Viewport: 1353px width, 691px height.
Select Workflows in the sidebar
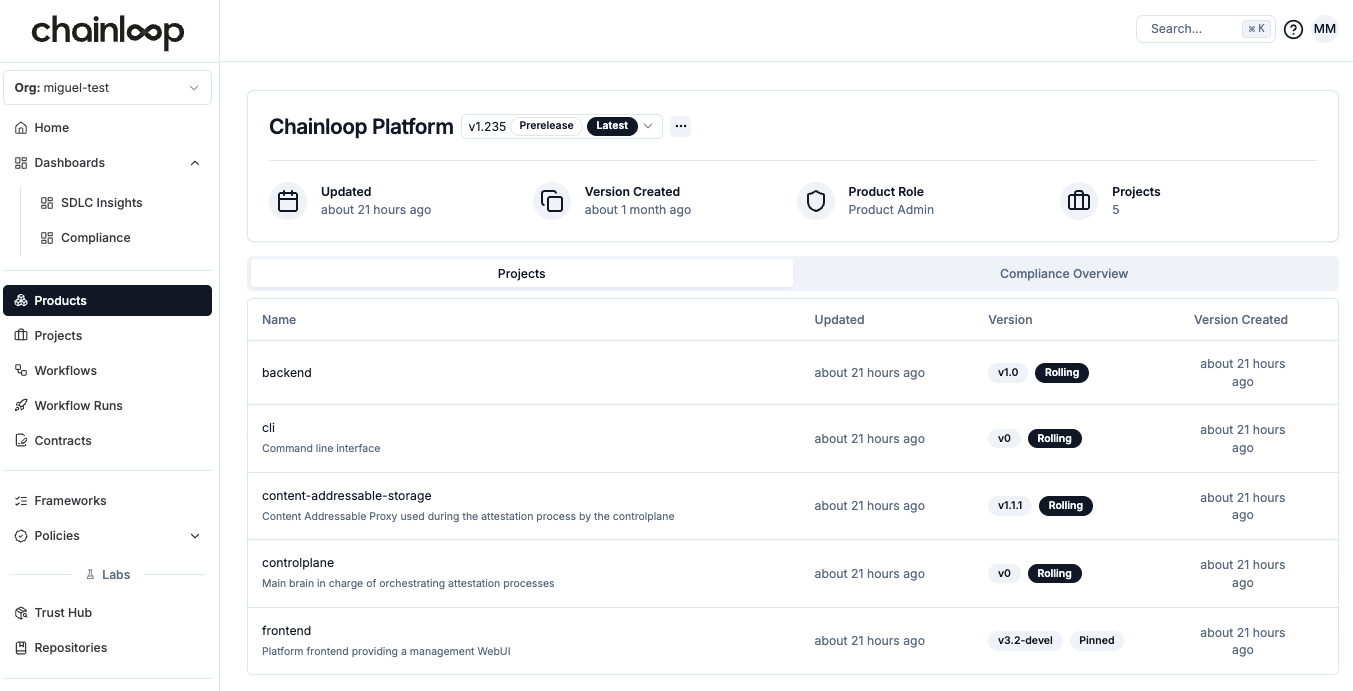pyautogui.click(x=65, y=370)
